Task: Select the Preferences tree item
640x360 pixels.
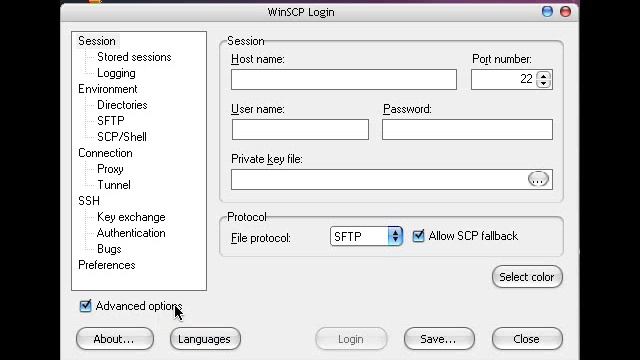Action: click(107, 265)
